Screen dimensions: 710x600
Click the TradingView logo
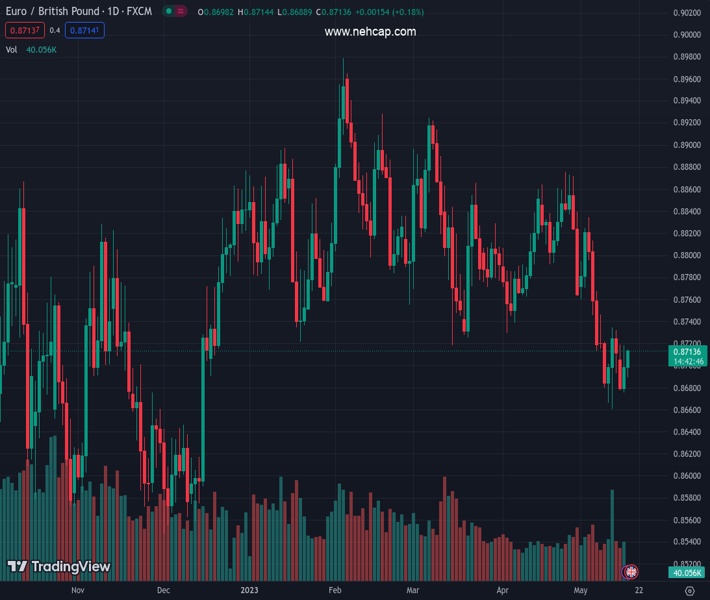58,567
